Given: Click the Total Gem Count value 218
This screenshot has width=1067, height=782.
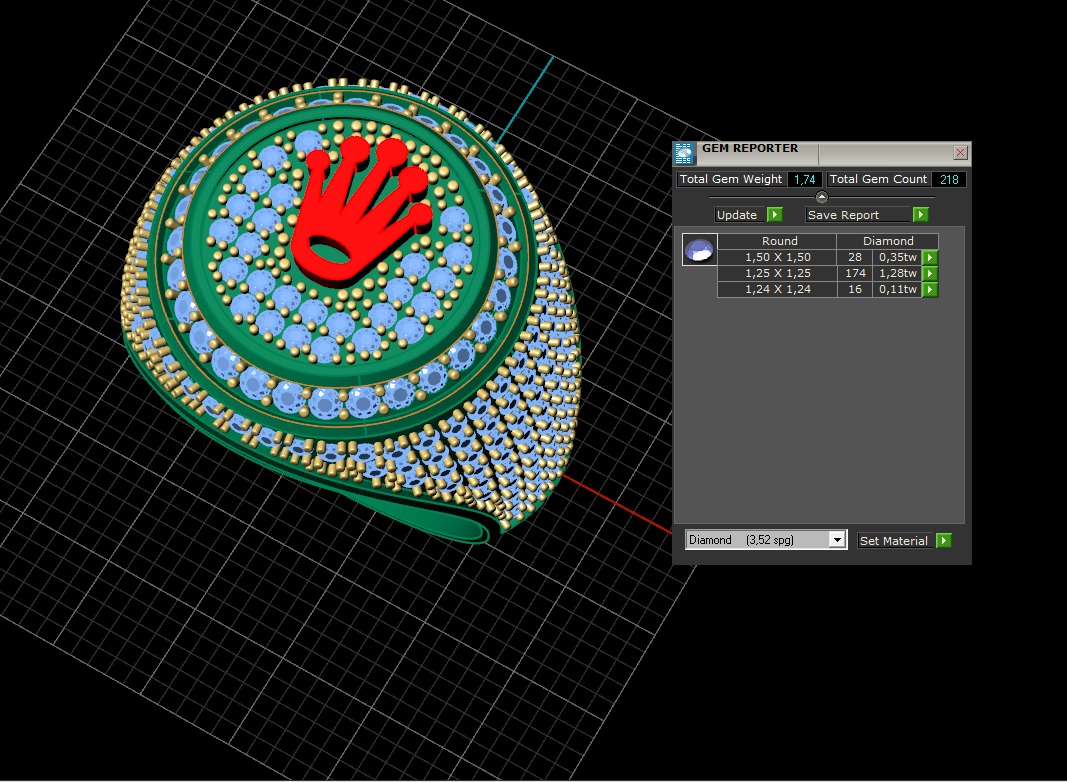Looking at the screenshot, I should click(x=949, y=180).
